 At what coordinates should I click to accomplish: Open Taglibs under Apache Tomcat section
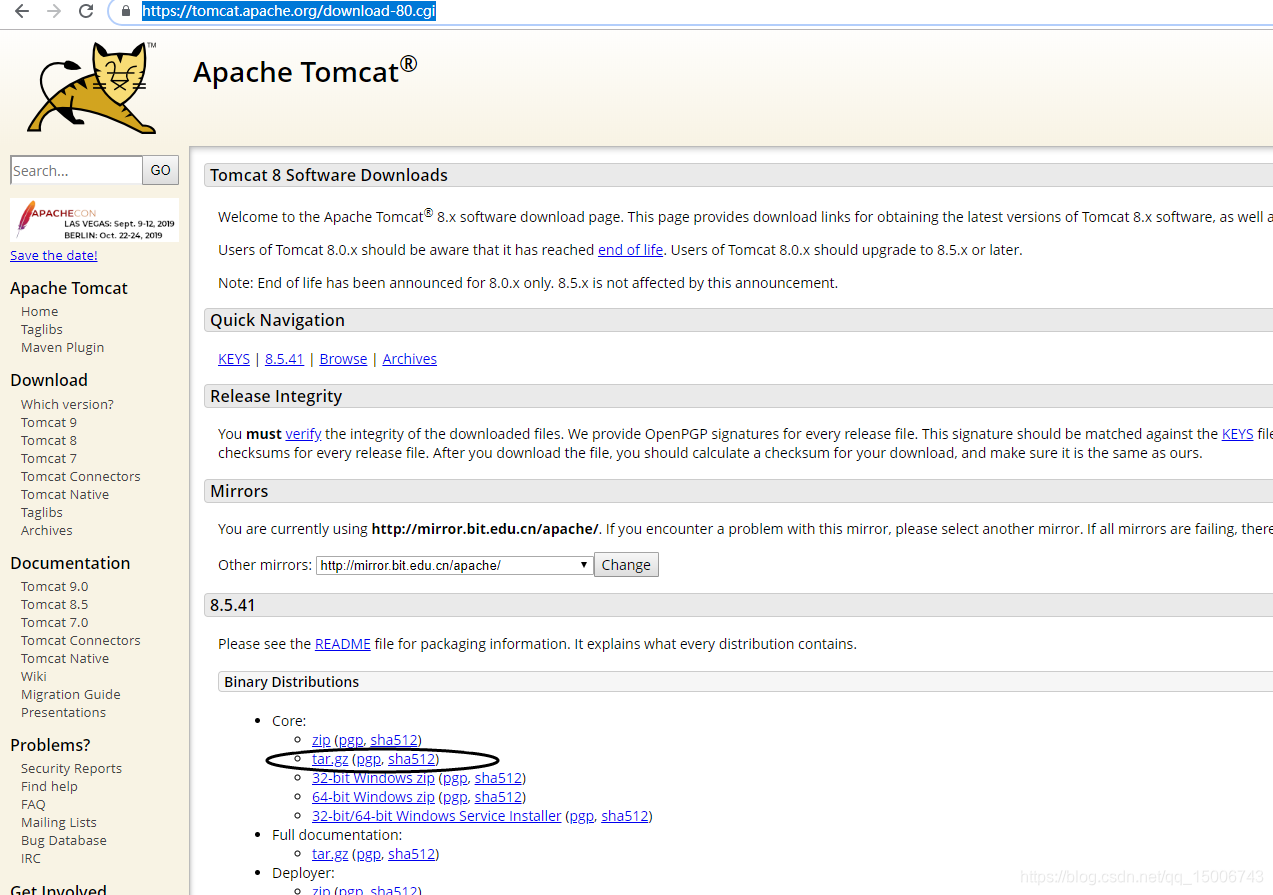tap(42, 329)
